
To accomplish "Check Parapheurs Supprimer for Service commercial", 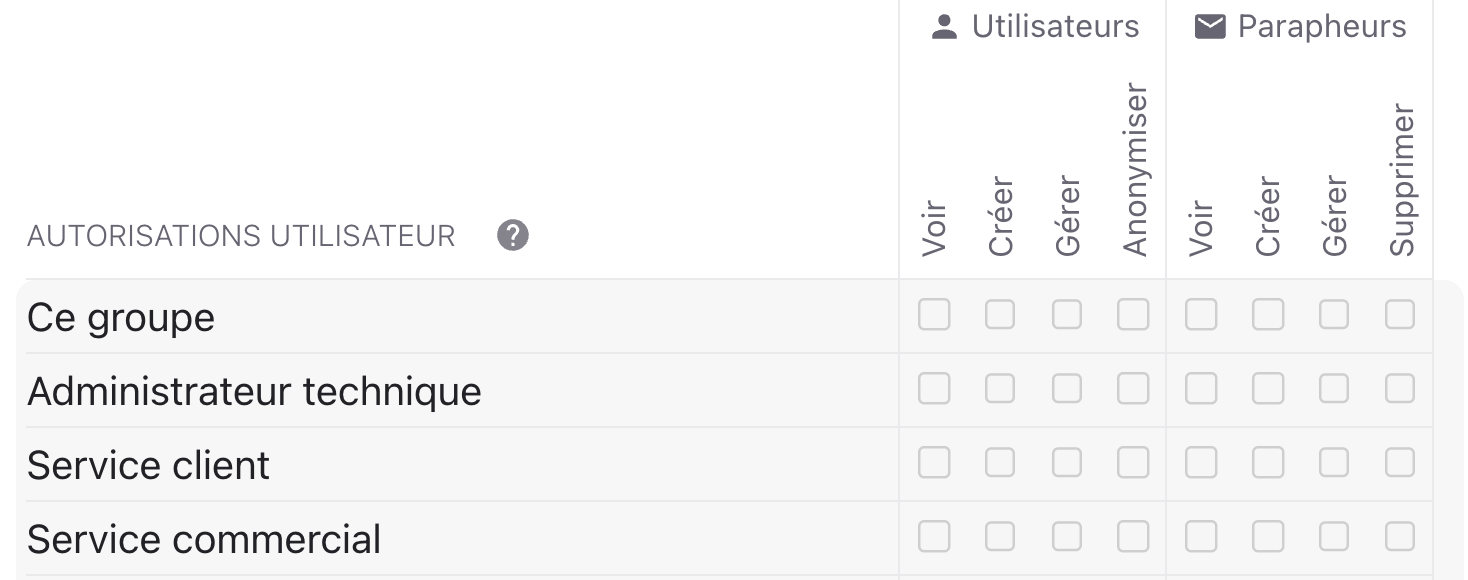I will coord(1400,537).
